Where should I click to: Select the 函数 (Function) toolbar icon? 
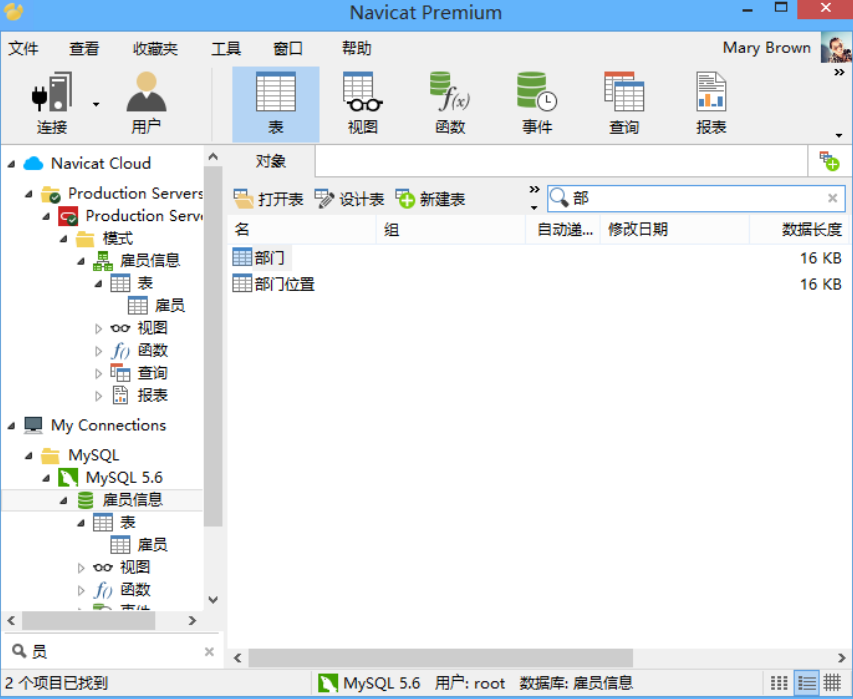point(450,104)
